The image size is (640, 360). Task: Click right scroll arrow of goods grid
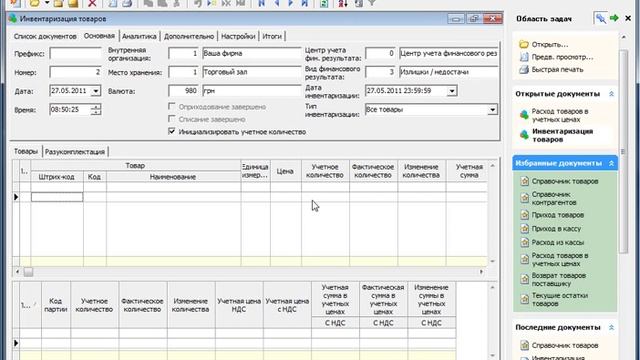point(481,272)
